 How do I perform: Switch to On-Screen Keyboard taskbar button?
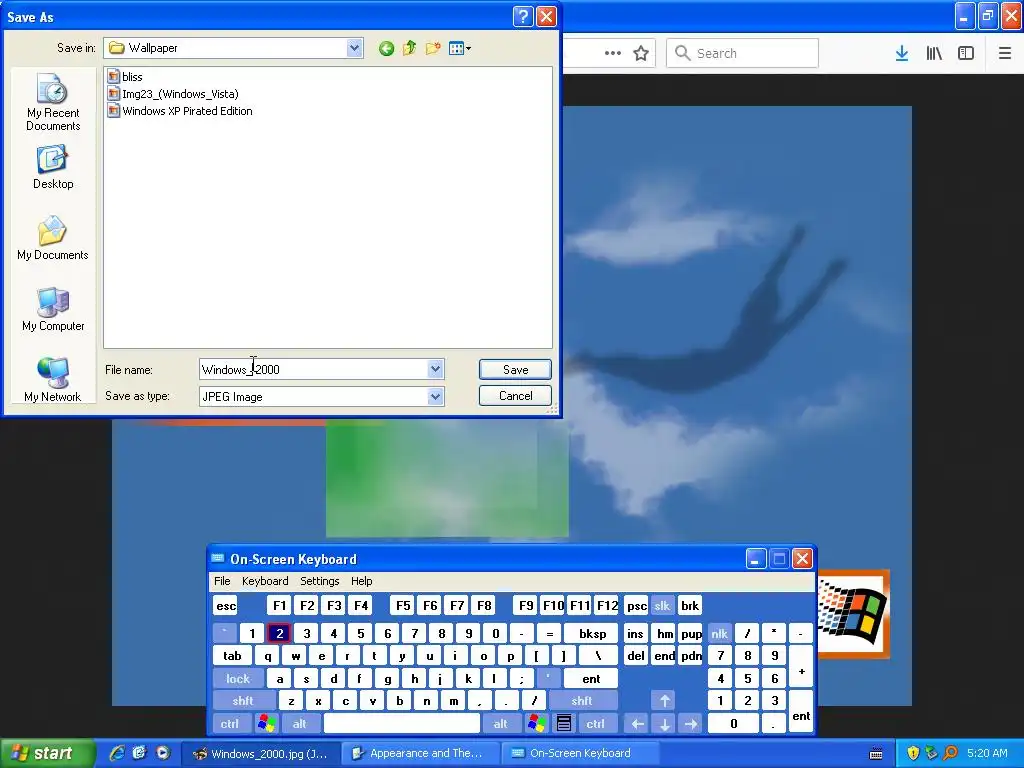point(579,753)
